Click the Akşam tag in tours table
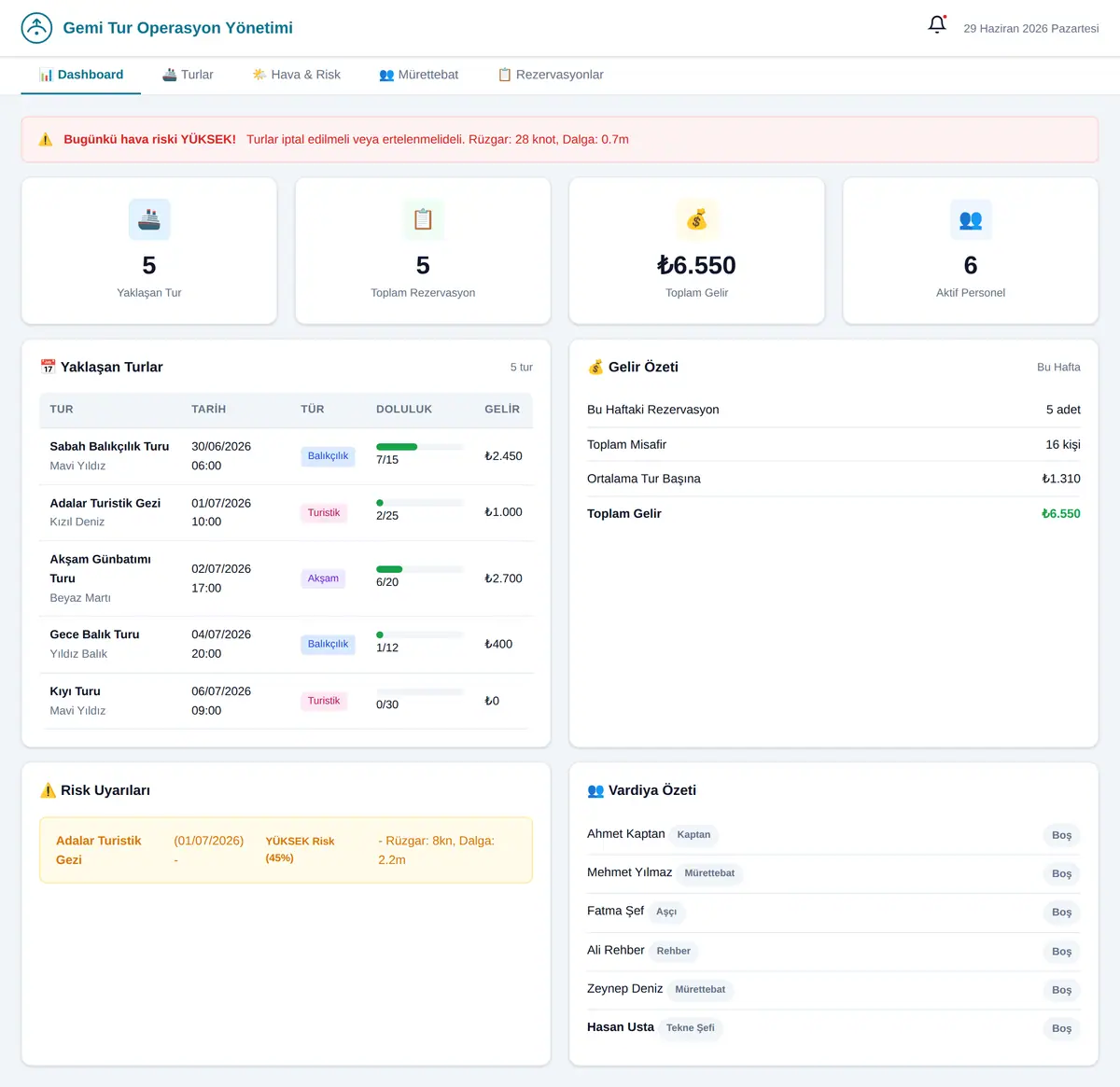Image resolution: width=1120 pixels, height=1087 pixels. pyautogui.click(x=323, y=578)
